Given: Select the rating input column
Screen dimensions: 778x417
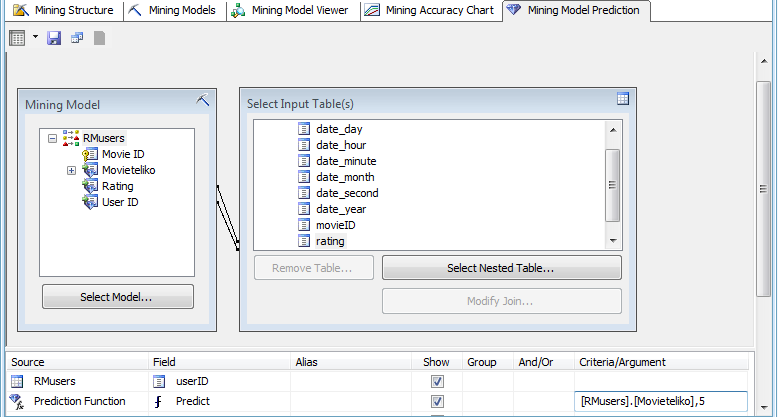Looking at the screenshot, I should 330,241.
